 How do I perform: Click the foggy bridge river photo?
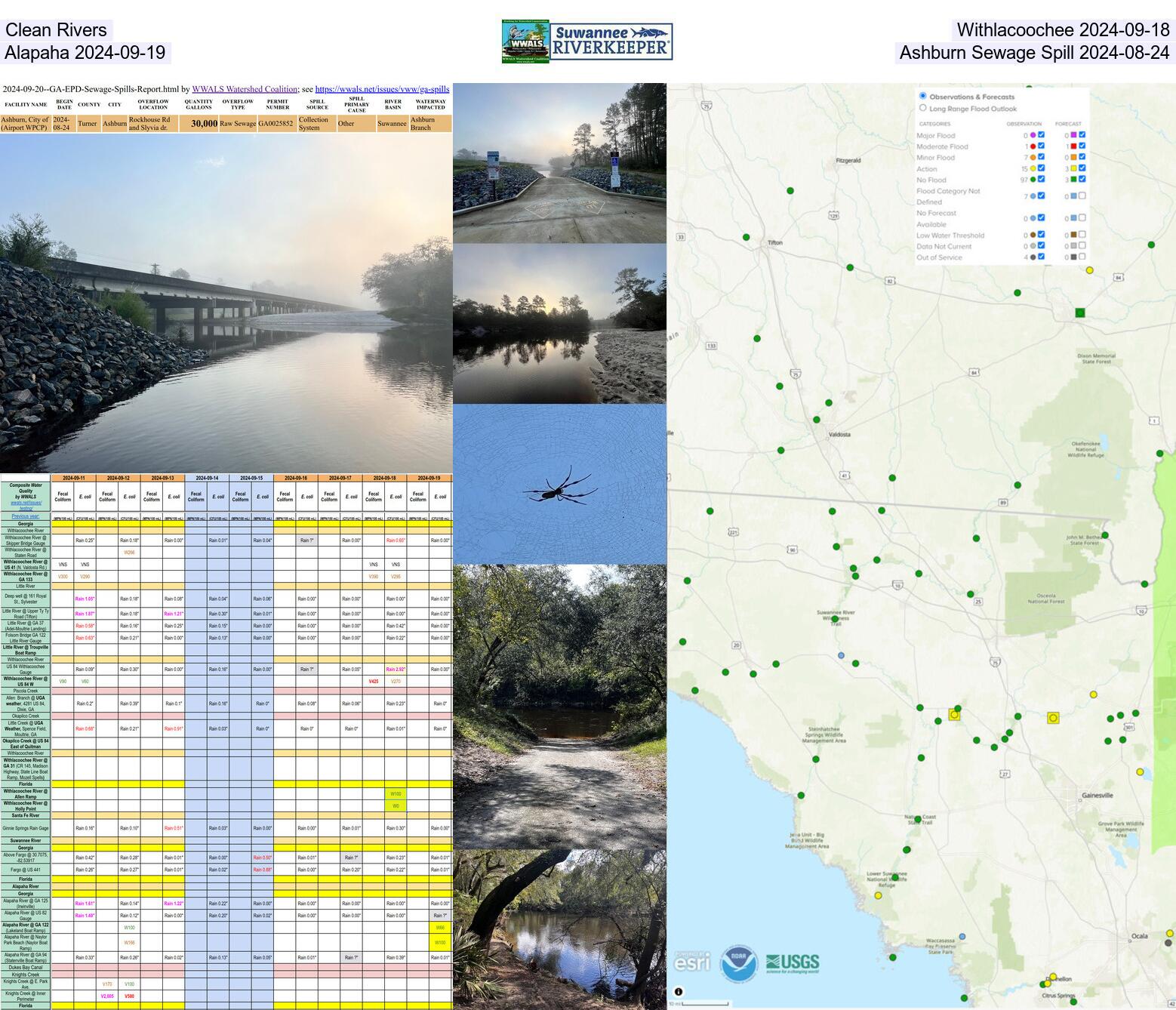pyautogui.click(x=226, y=303)
